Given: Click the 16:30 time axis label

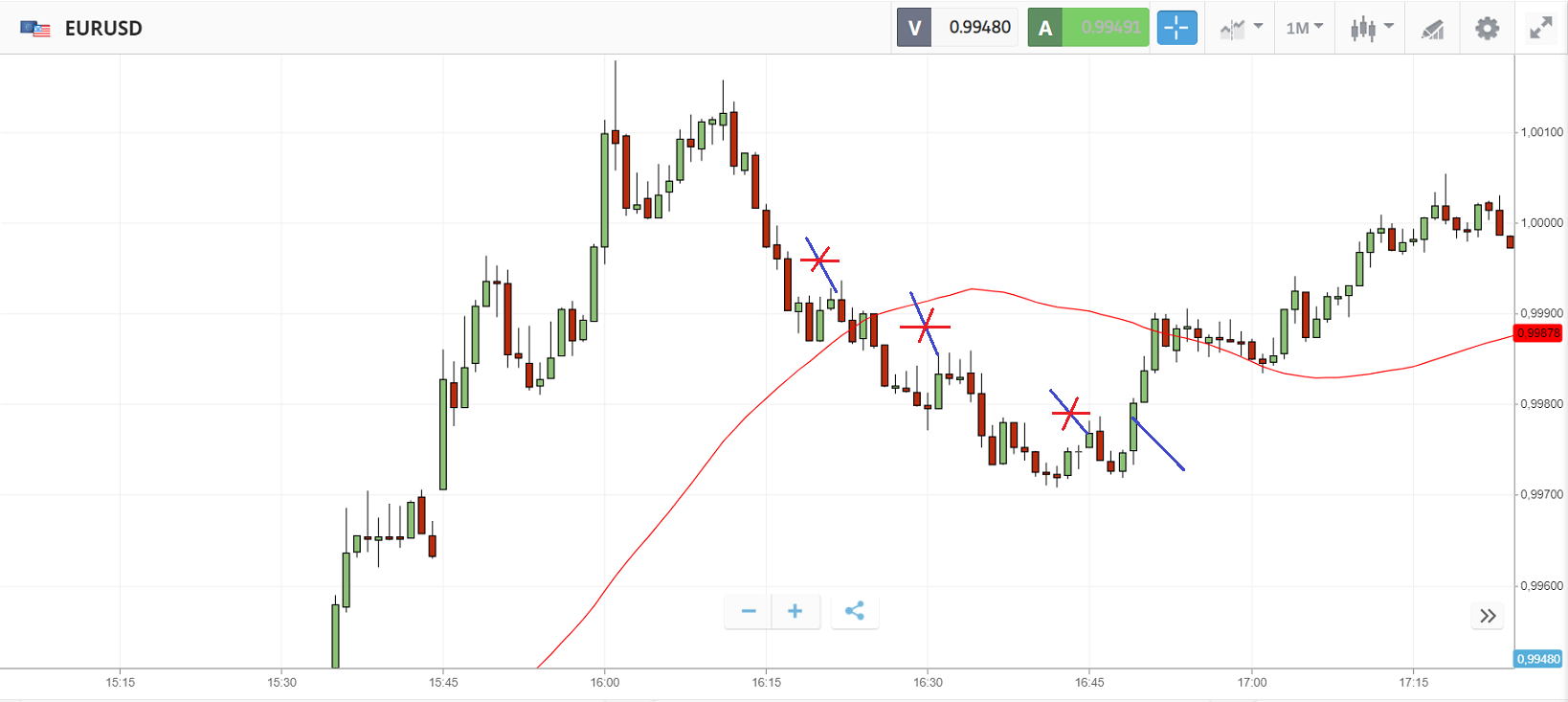Looking at the screenshot, I should pos(928,683).
